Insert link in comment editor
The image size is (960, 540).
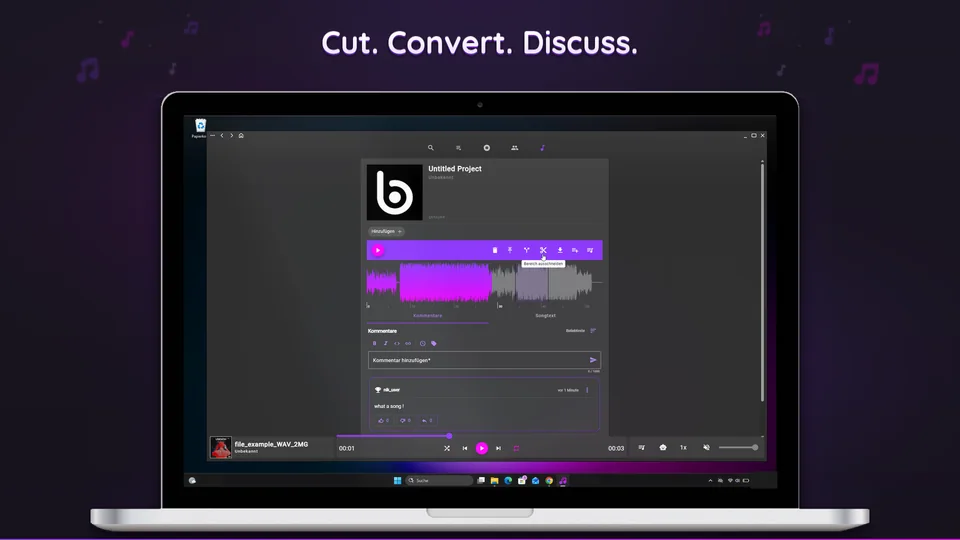408,343
